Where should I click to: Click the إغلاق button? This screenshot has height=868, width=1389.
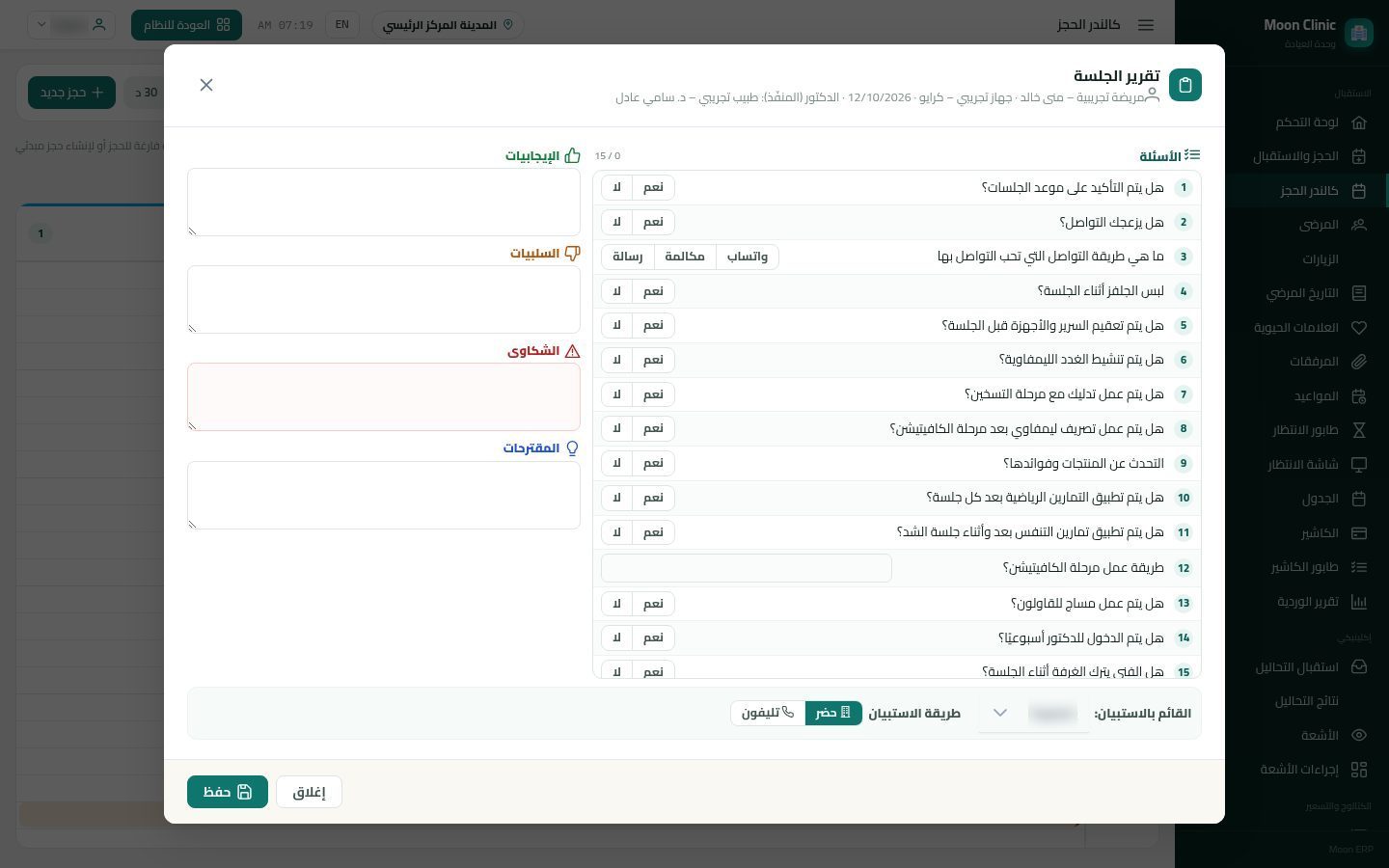tap(309, 792)
